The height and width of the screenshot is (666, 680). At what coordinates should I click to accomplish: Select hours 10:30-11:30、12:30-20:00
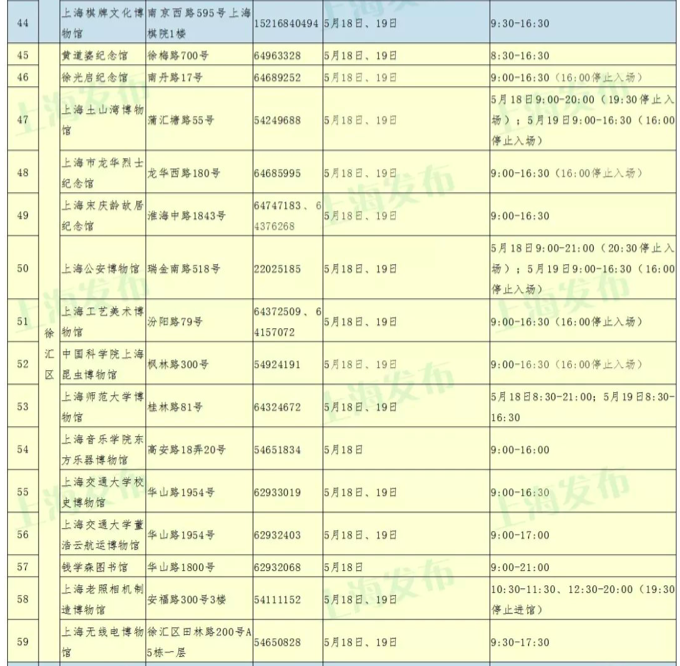coord(562,589)
